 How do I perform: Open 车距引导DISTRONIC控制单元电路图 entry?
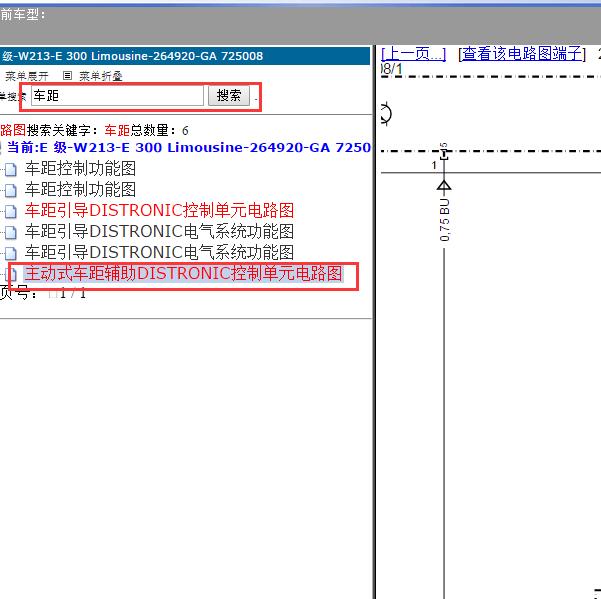tap(159, 210)
